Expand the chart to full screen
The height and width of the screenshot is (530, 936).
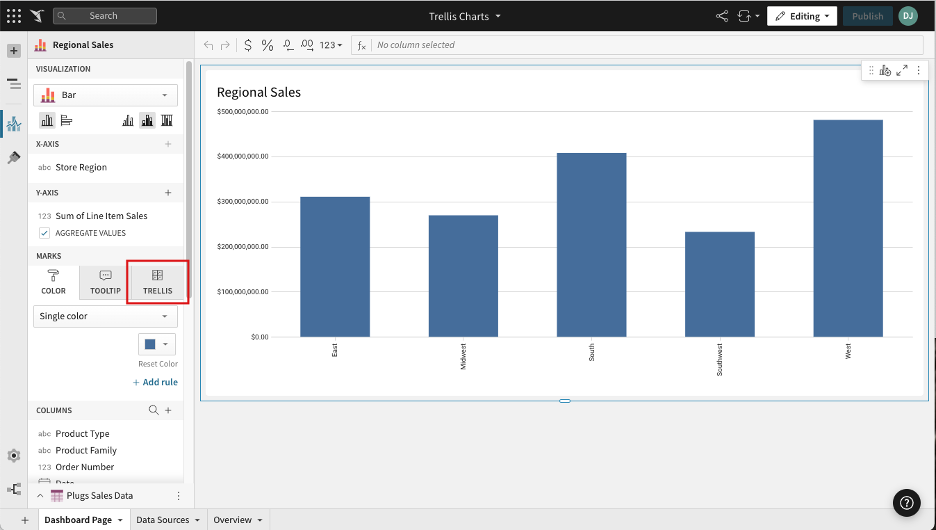(902, 70)
